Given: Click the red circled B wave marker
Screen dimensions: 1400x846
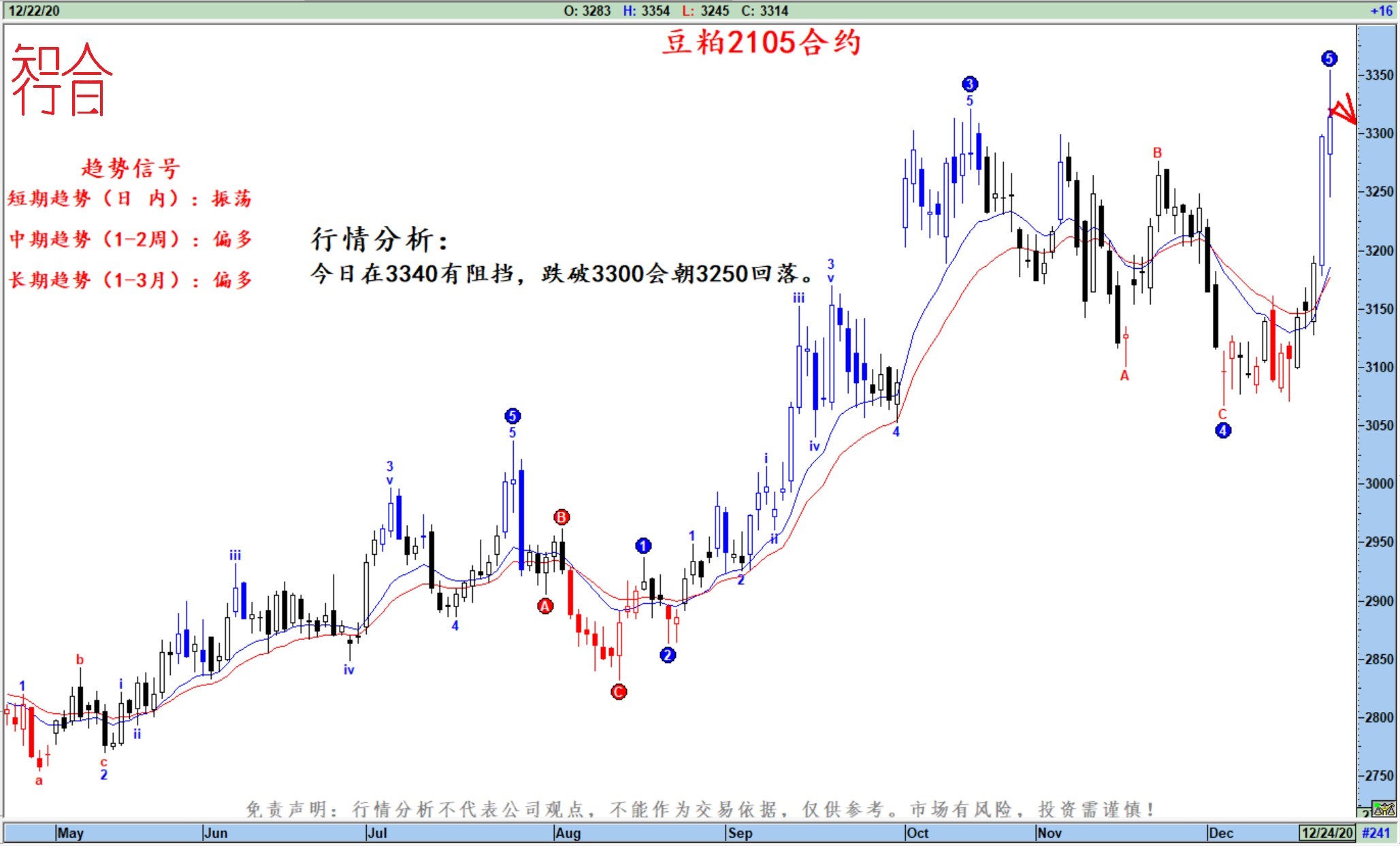Looking at the screenshot, I should click(561, 517).
